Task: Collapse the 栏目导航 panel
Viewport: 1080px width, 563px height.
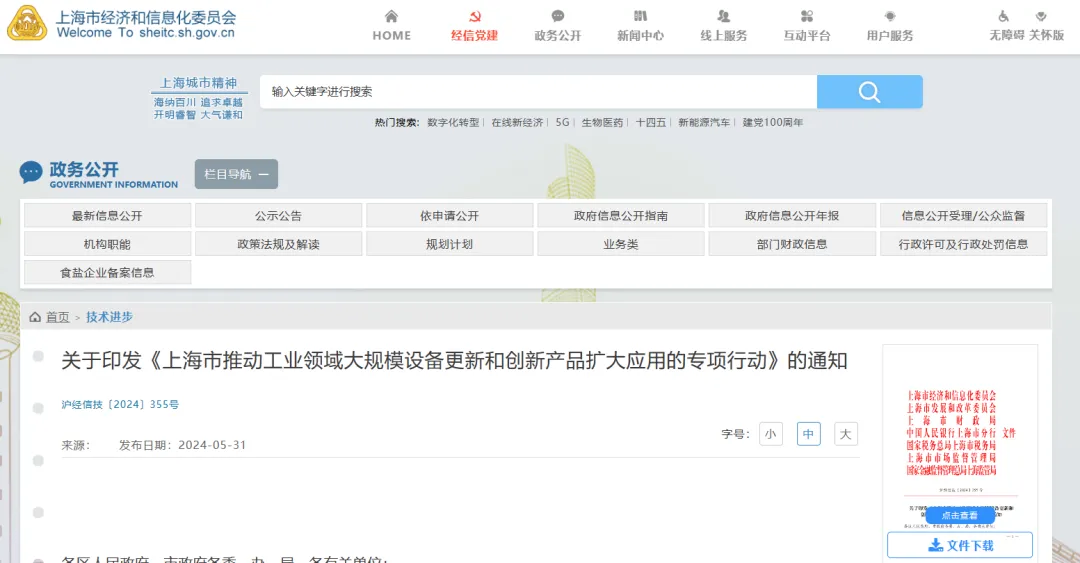Action: tap(236, 174)
